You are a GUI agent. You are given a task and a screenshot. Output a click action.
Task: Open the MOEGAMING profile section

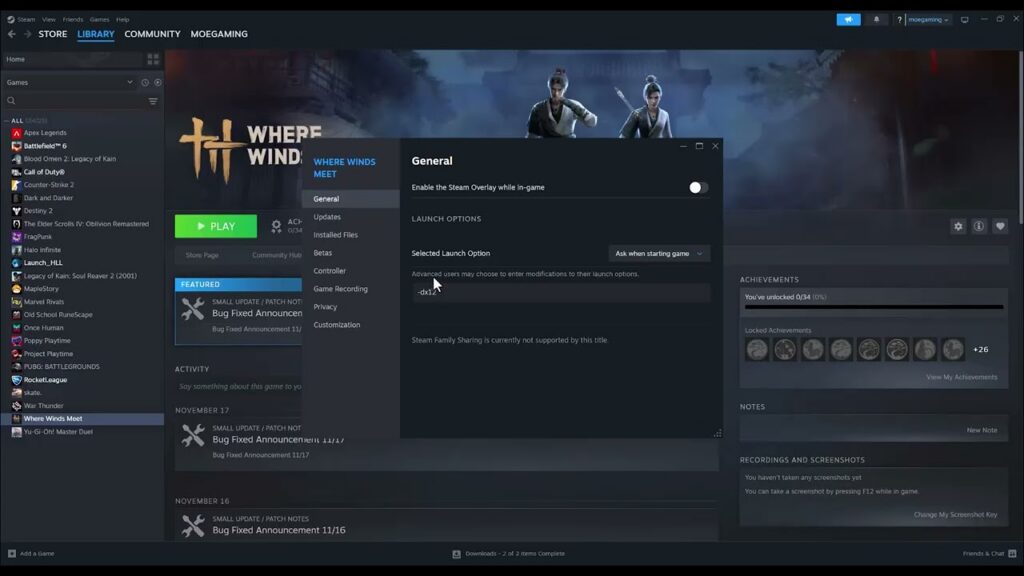(219, 34)
